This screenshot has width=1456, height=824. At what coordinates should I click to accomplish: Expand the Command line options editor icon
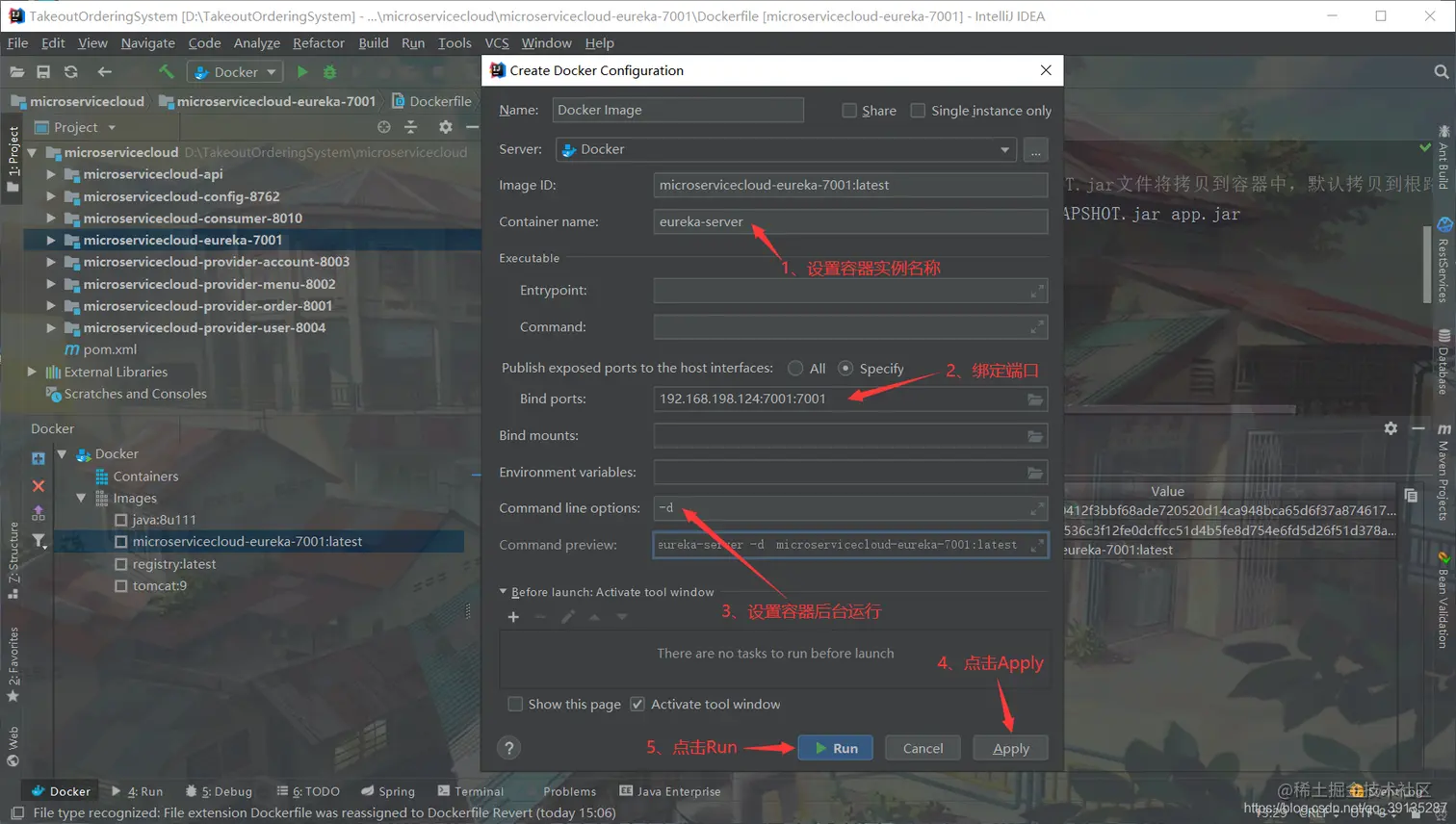coord(1036,508)
